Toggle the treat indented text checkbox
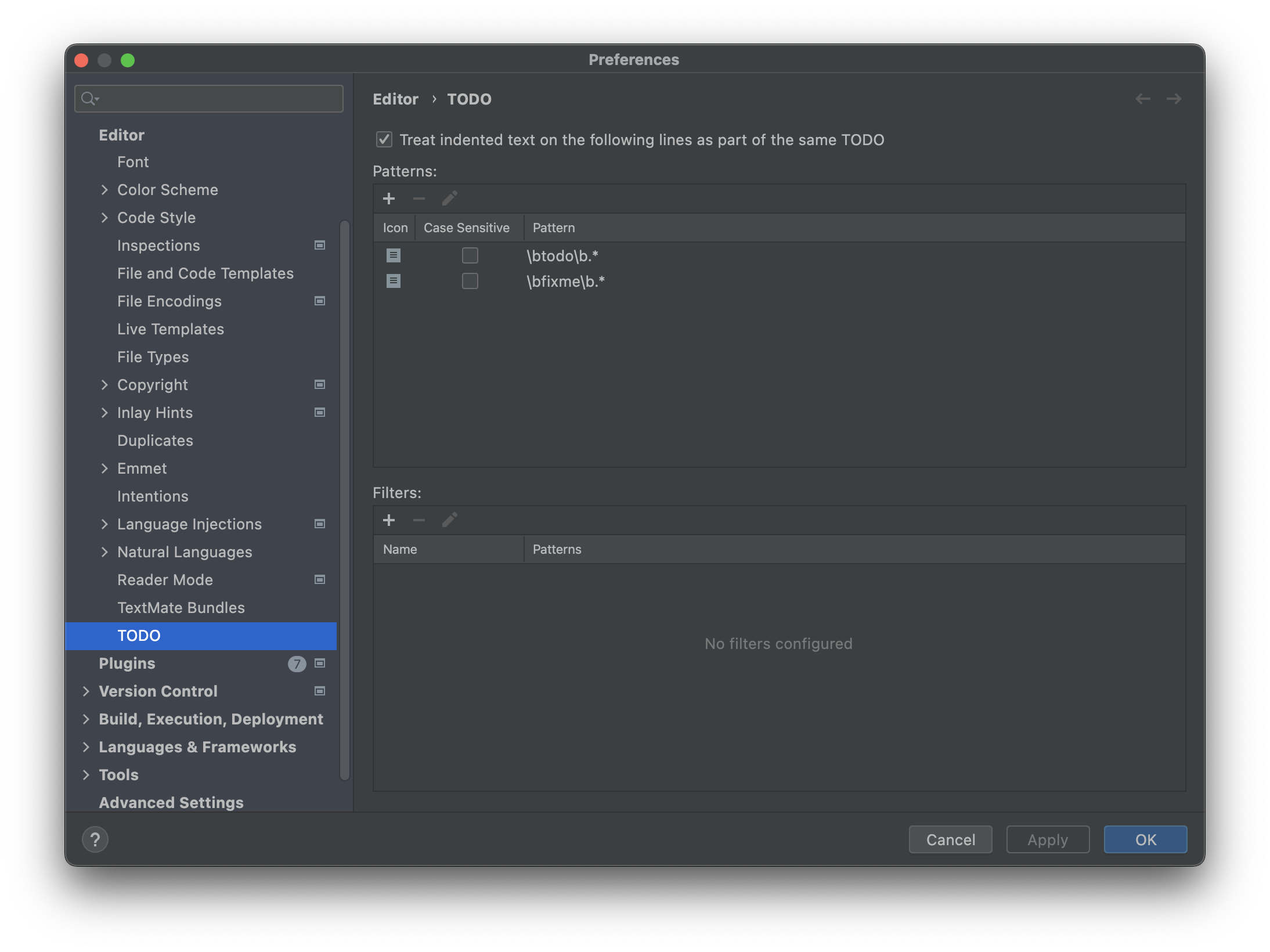The image size is (1270, 952). coord(384,140)
